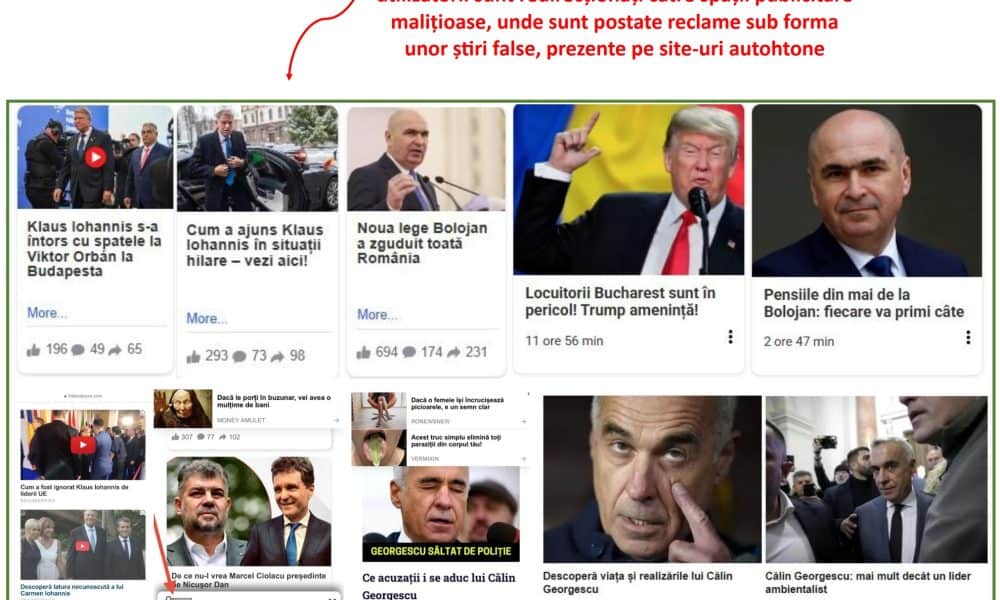The width and height of the screenshot is (1000, 600).
Task: Like the Klaus Iohannis Budapesta post
Action: [33, 349]
